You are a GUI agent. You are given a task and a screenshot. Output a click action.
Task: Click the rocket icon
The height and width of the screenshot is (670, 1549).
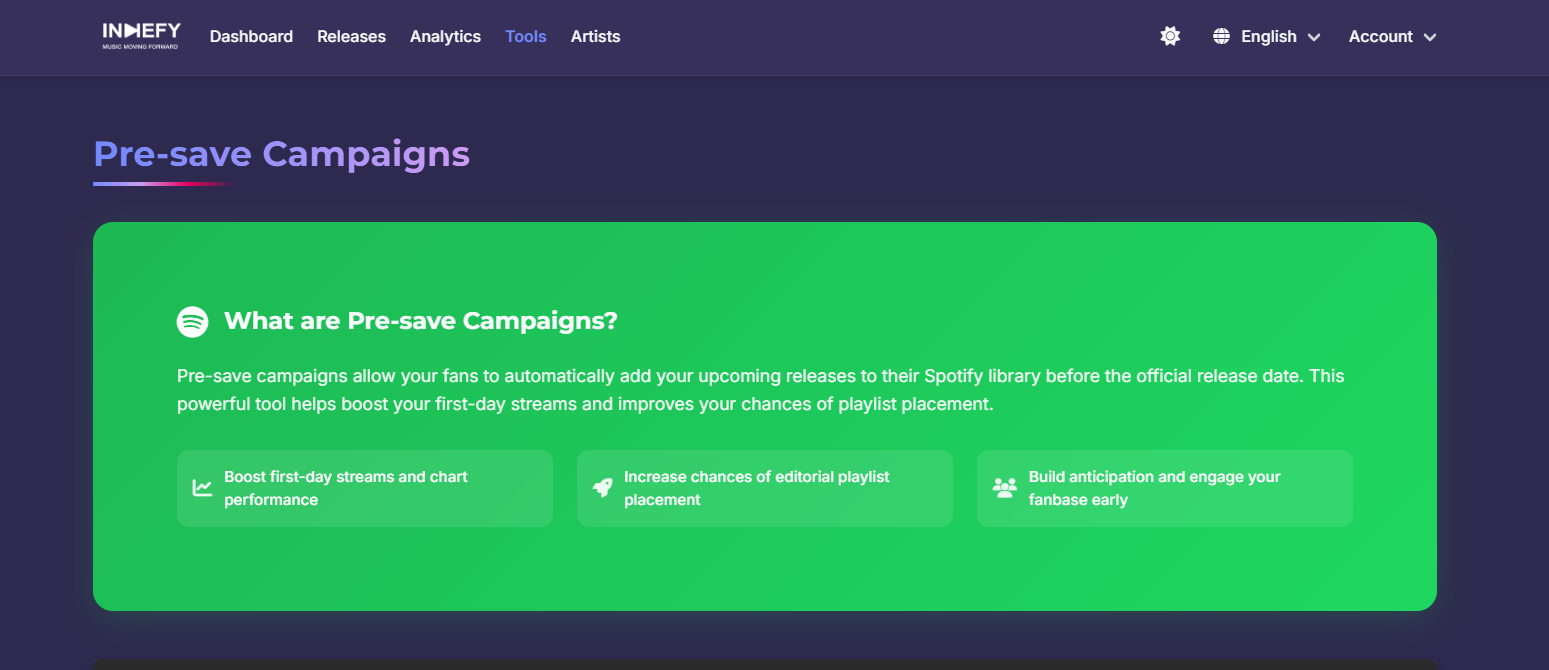[602, 488]
